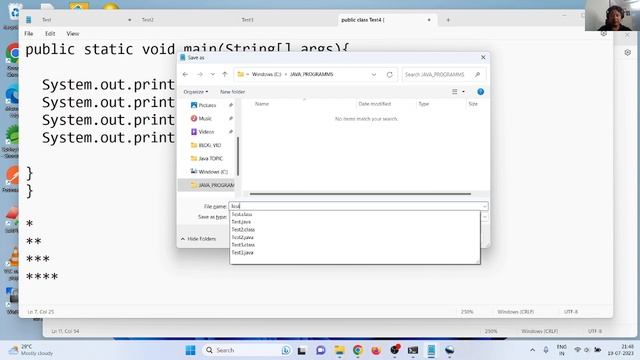
Task: Open Notepad icon on taskbar
Action: click(431, 350)
